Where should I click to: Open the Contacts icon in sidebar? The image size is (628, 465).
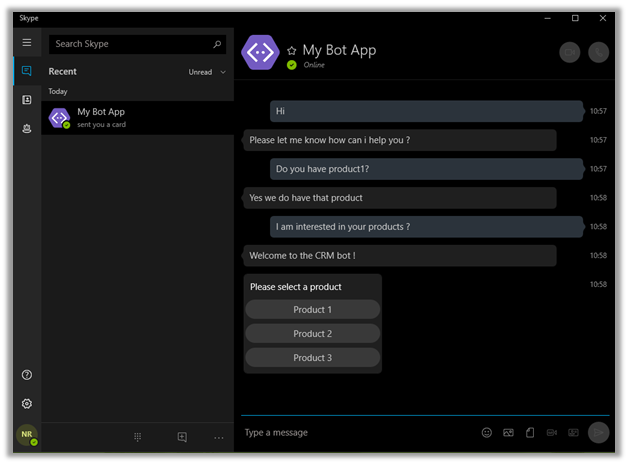(x=27, y=100)
